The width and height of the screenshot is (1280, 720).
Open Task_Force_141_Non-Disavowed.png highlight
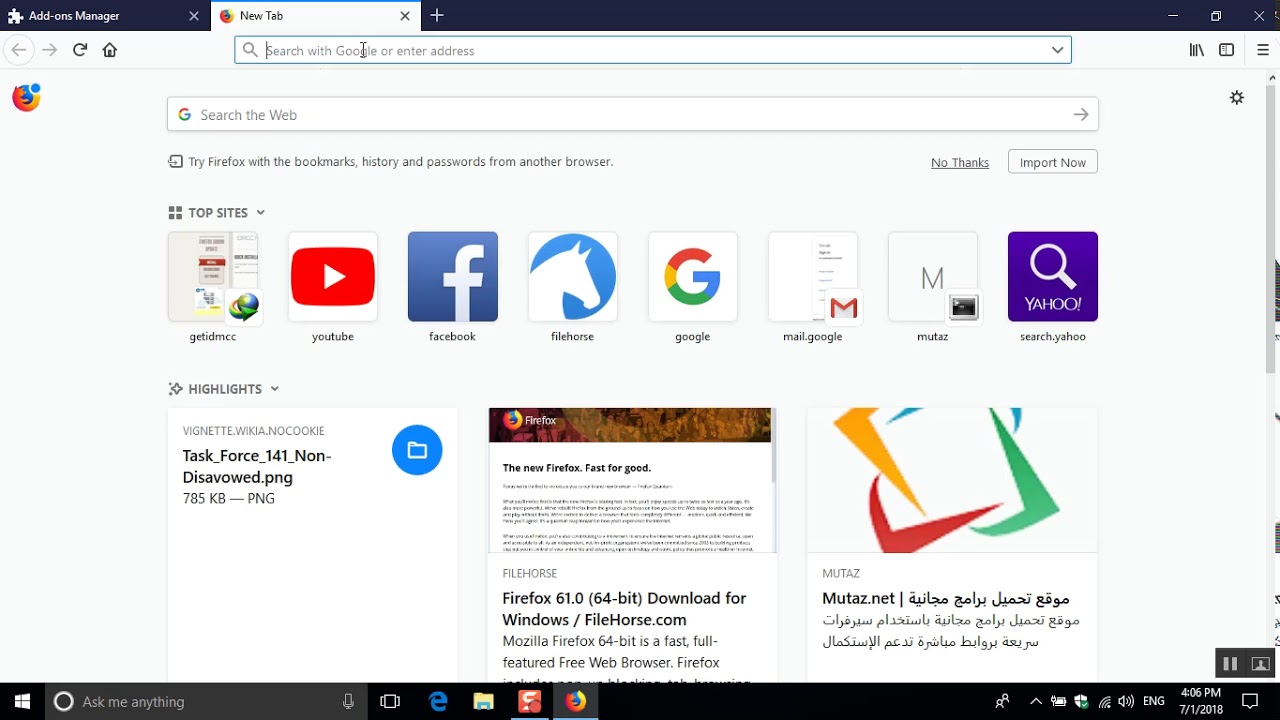point(257,466)
